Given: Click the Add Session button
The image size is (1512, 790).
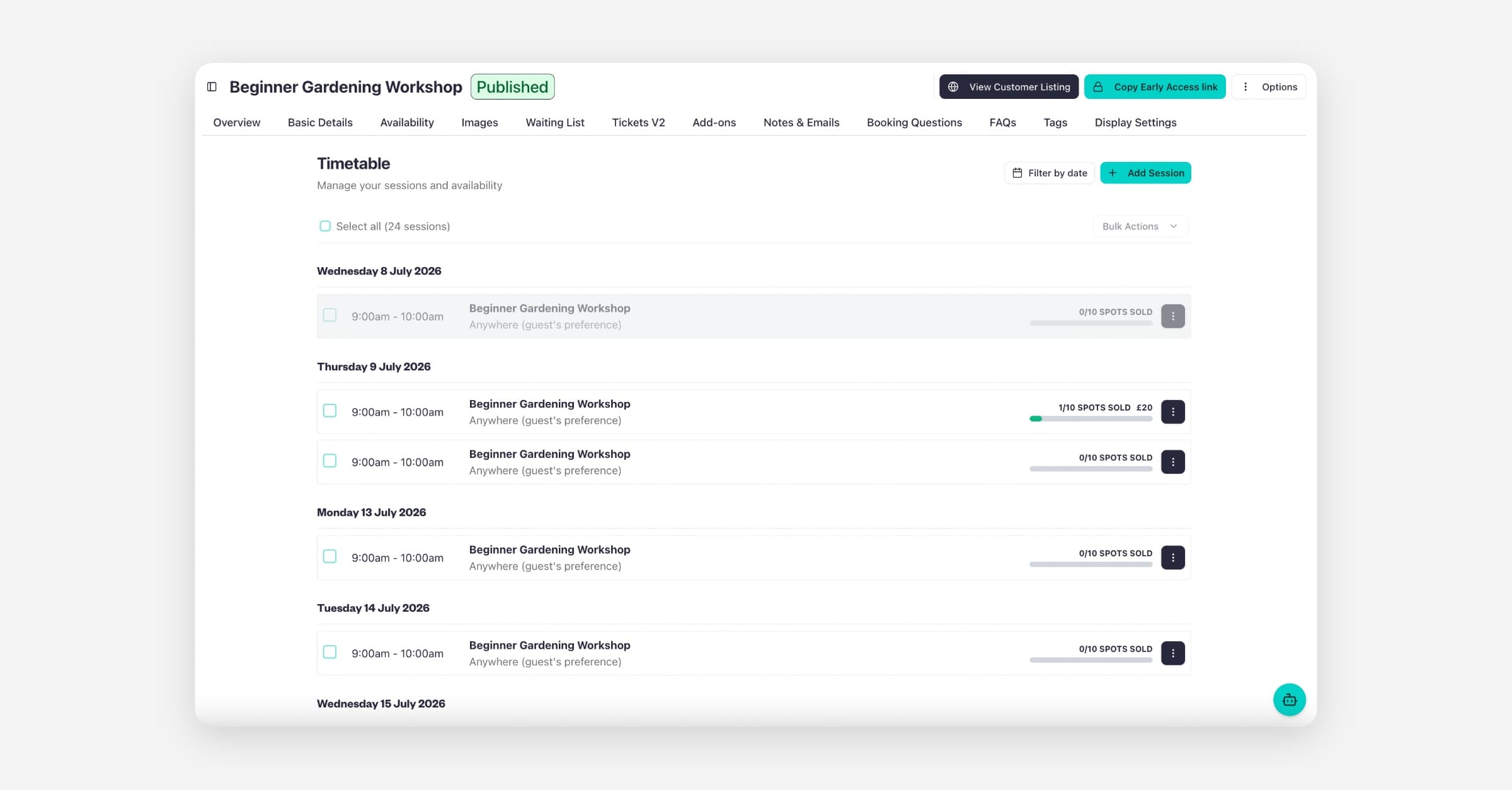Looking at the screenshot, I should (1145, 173).
